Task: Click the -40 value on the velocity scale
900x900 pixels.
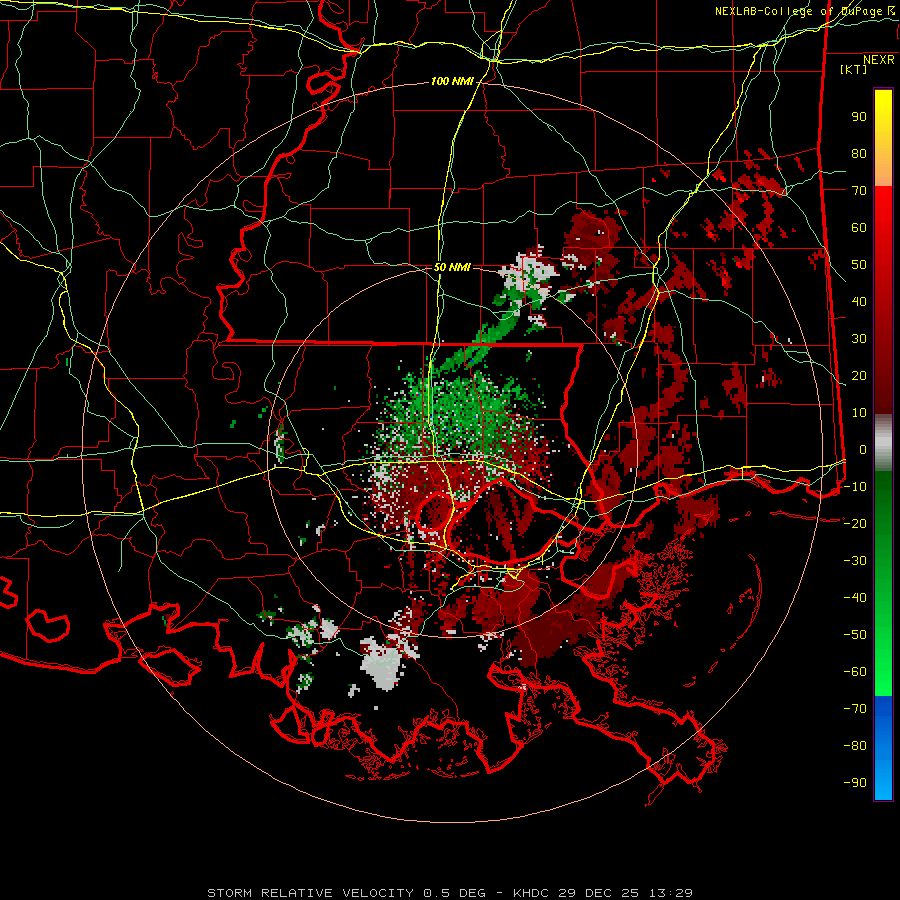Action: click(855, 598)
